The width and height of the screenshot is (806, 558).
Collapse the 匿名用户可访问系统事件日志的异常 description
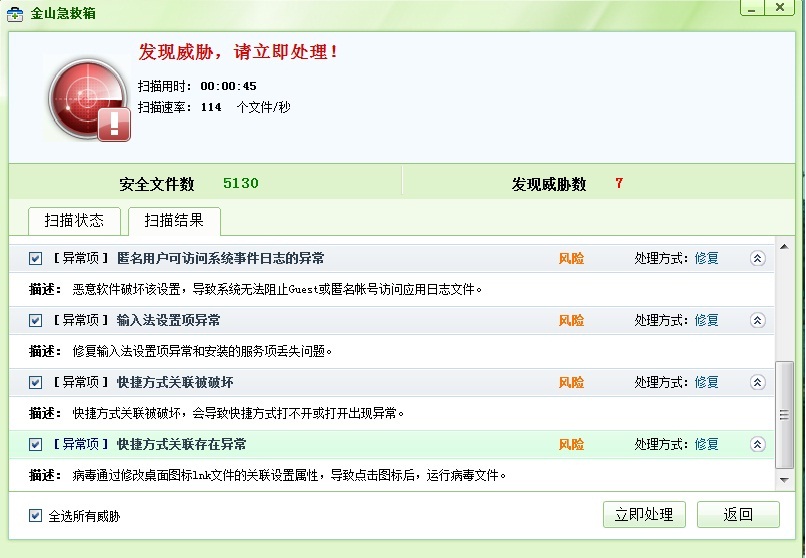[757, 258]
